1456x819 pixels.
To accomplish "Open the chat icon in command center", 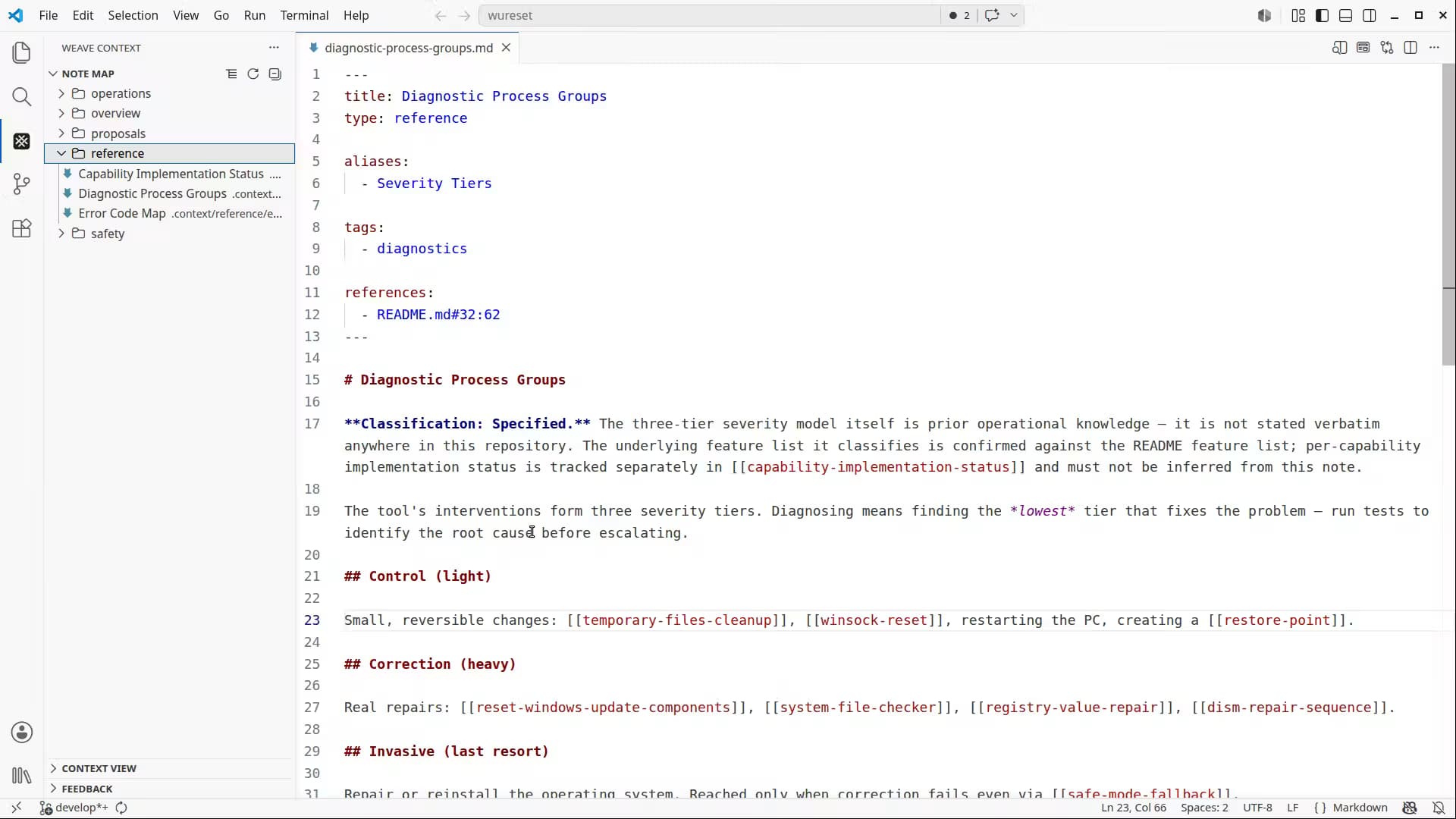I will click(992, 15).
